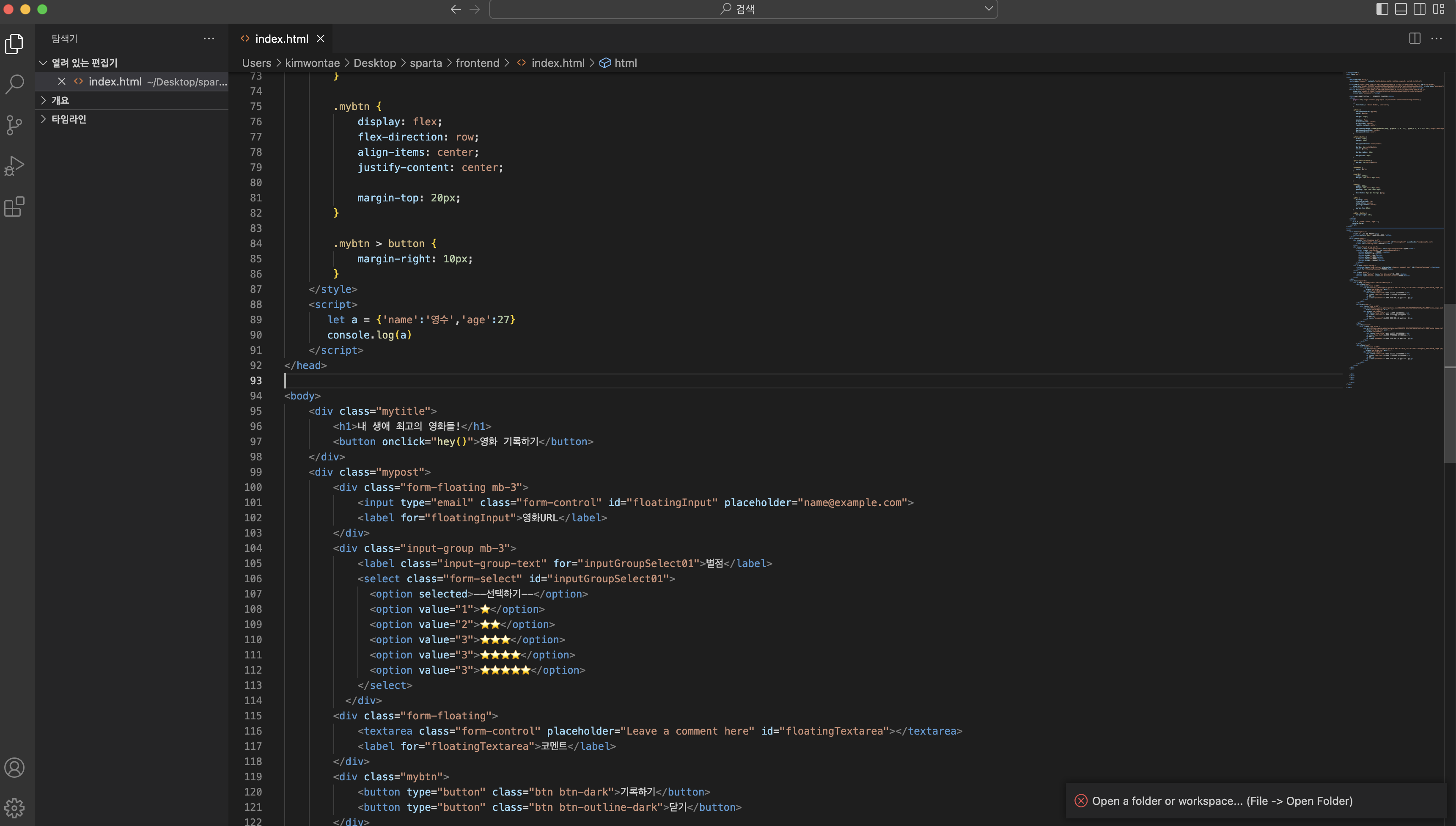Image resolution: width=1456 pixels, height=826 pixels.
Task: Expand the kimwontae breadcrumb segment
Action: click(x=313, y=63)
